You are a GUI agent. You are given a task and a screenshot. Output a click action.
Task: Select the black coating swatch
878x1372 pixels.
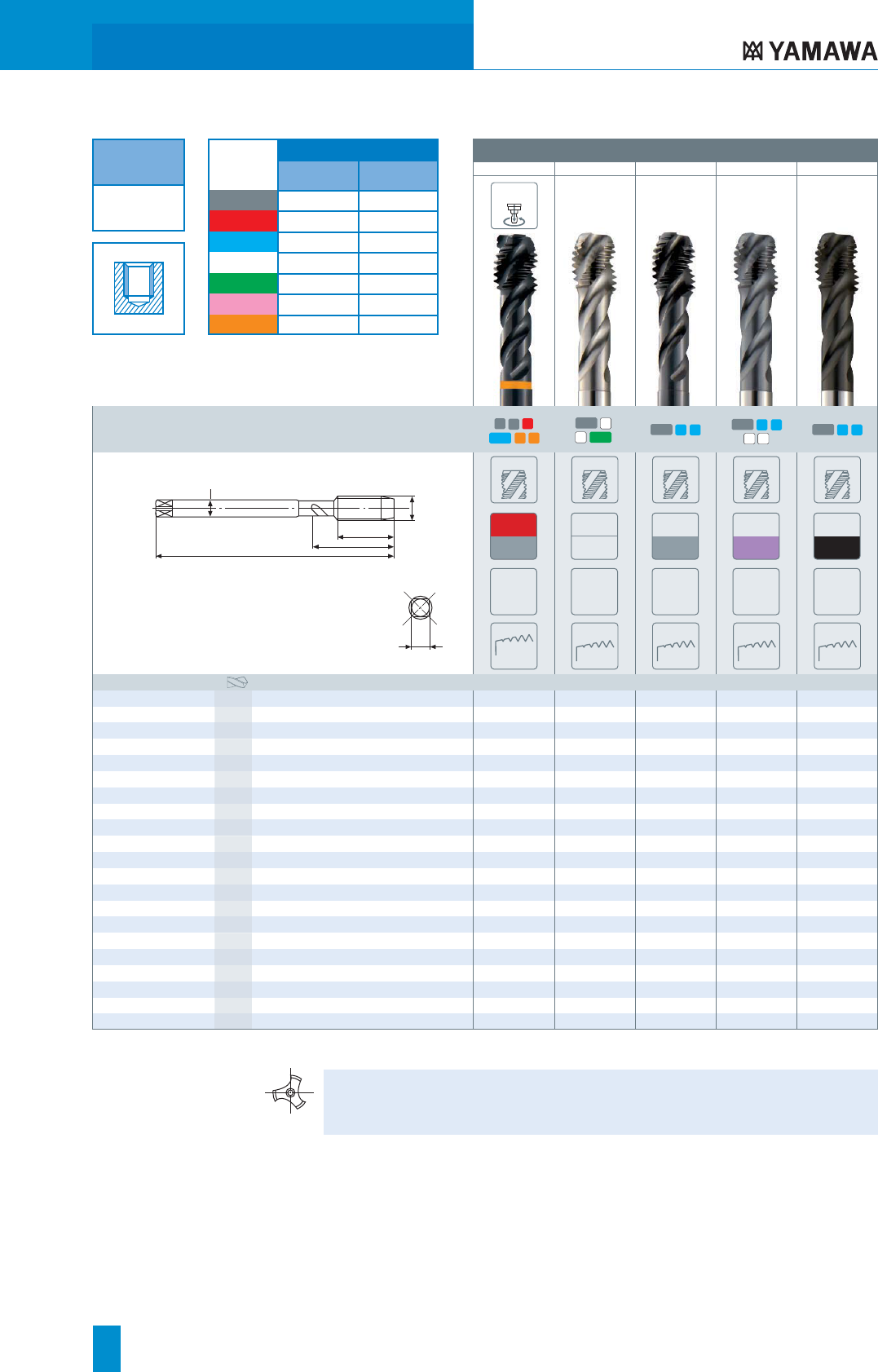[x=836, y=536]
